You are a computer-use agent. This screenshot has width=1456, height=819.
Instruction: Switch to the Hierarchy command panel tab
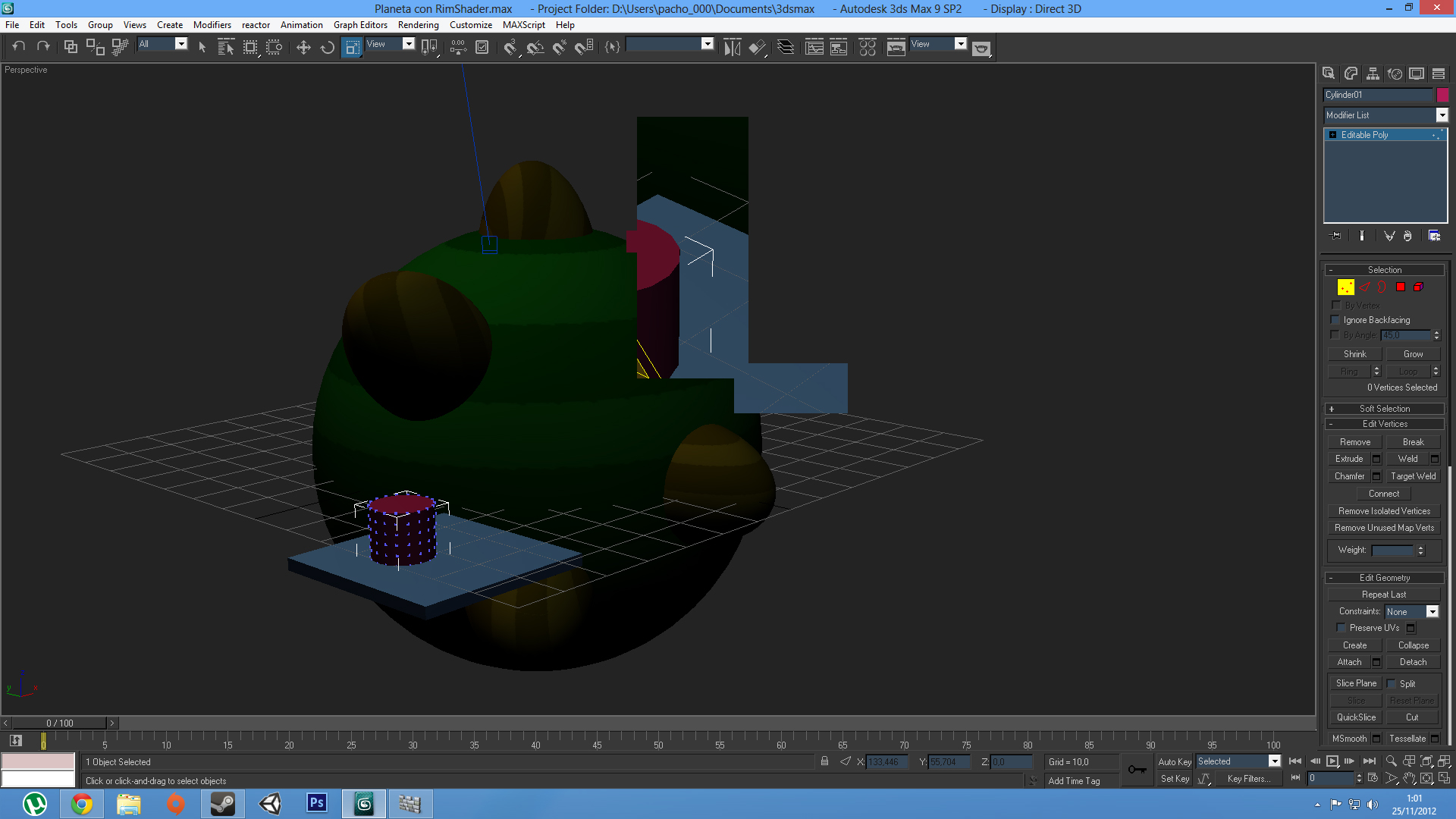[1373, 74]
